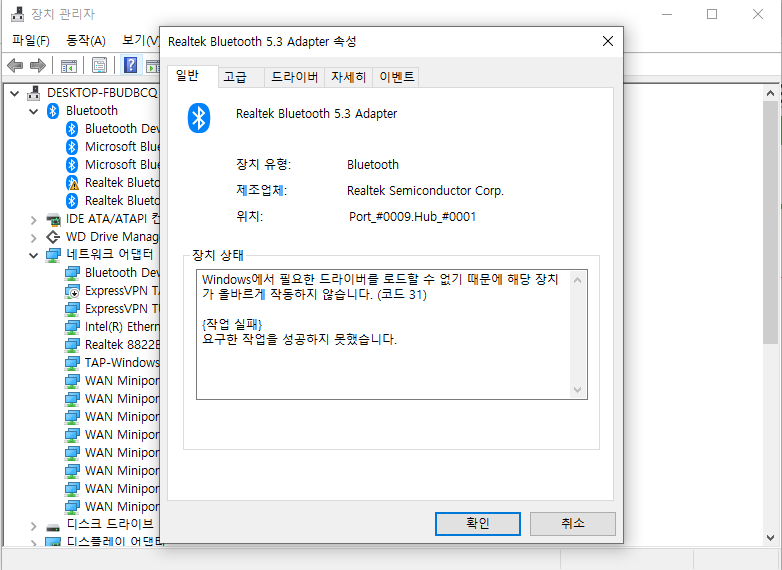The image size is (782, 570).
Task: Expand the disk drives category
Action: (33, 526)
